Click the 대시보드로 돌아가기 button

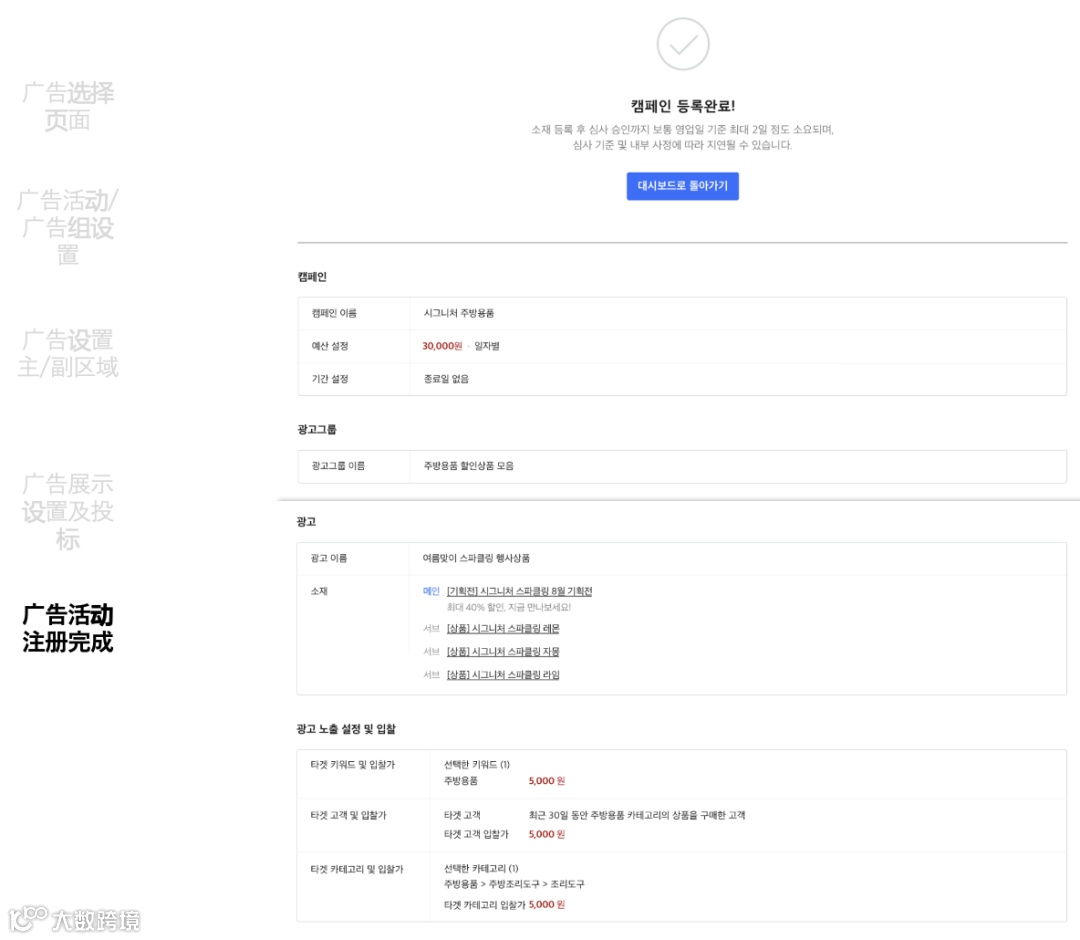tap(683, 186)
